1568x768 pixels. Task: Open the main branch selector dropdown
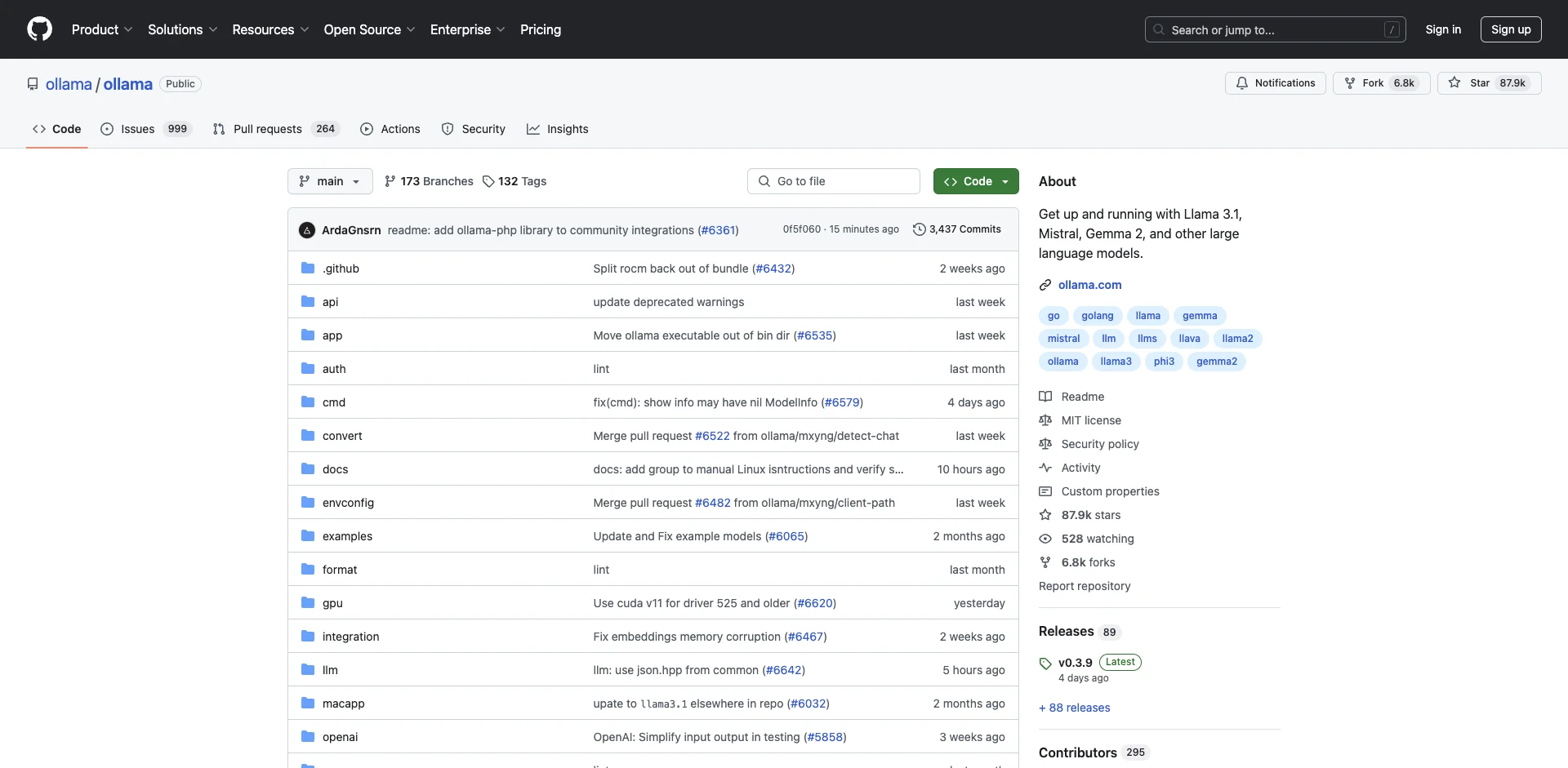pyautogui.click(x=330, y=181)
